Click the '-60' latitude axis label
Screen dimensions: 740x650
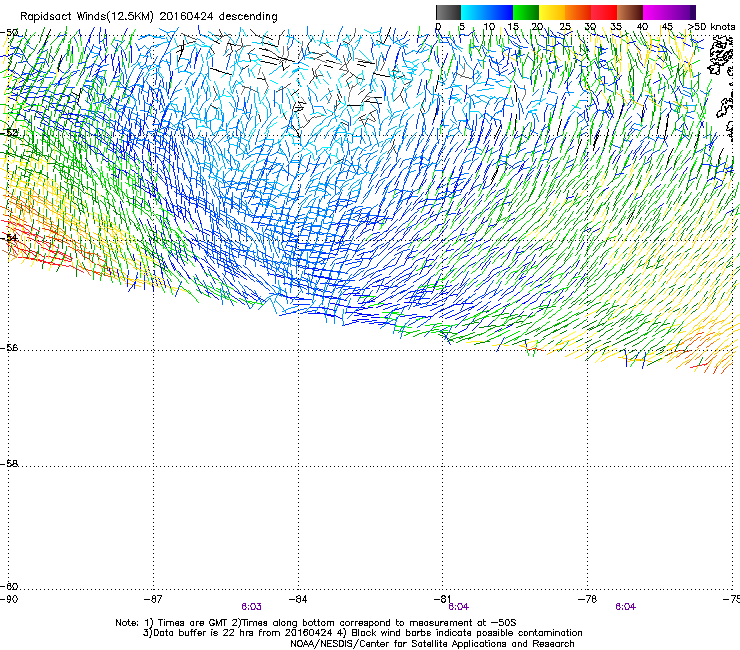pos(9,587)
